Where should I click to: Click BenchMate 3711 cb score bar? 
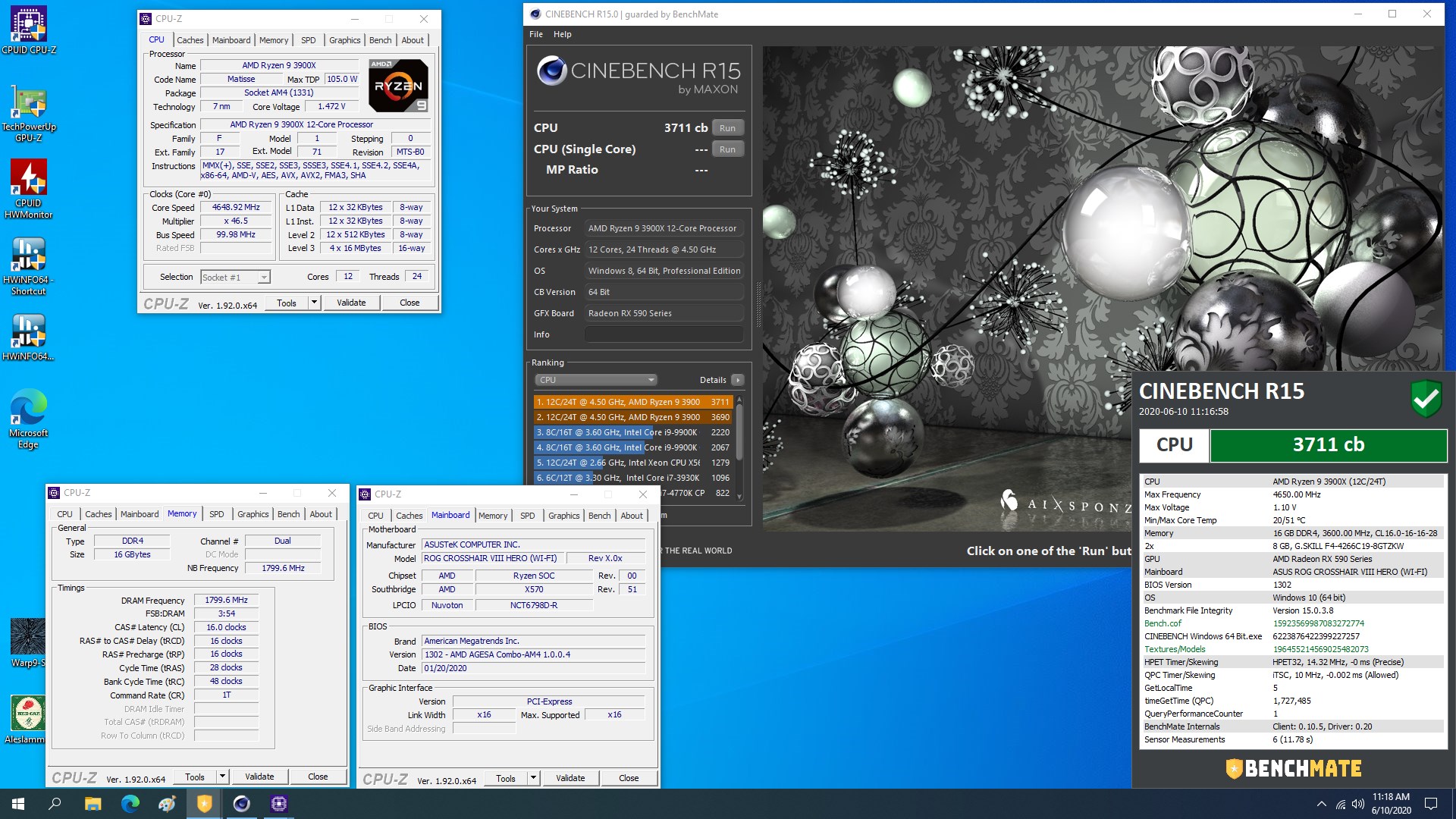tap(1329, 445)
